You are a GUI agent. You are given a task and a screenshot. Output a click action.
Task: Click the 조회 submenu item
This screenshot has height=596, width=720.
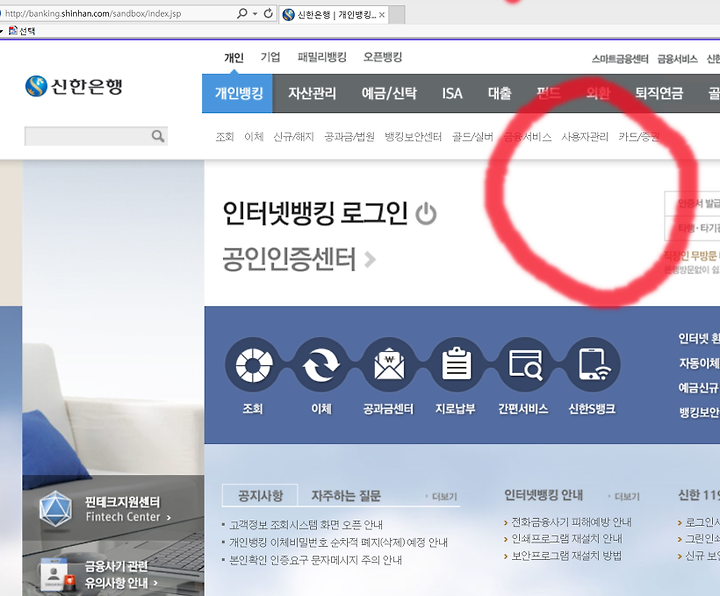click(225, 136)
